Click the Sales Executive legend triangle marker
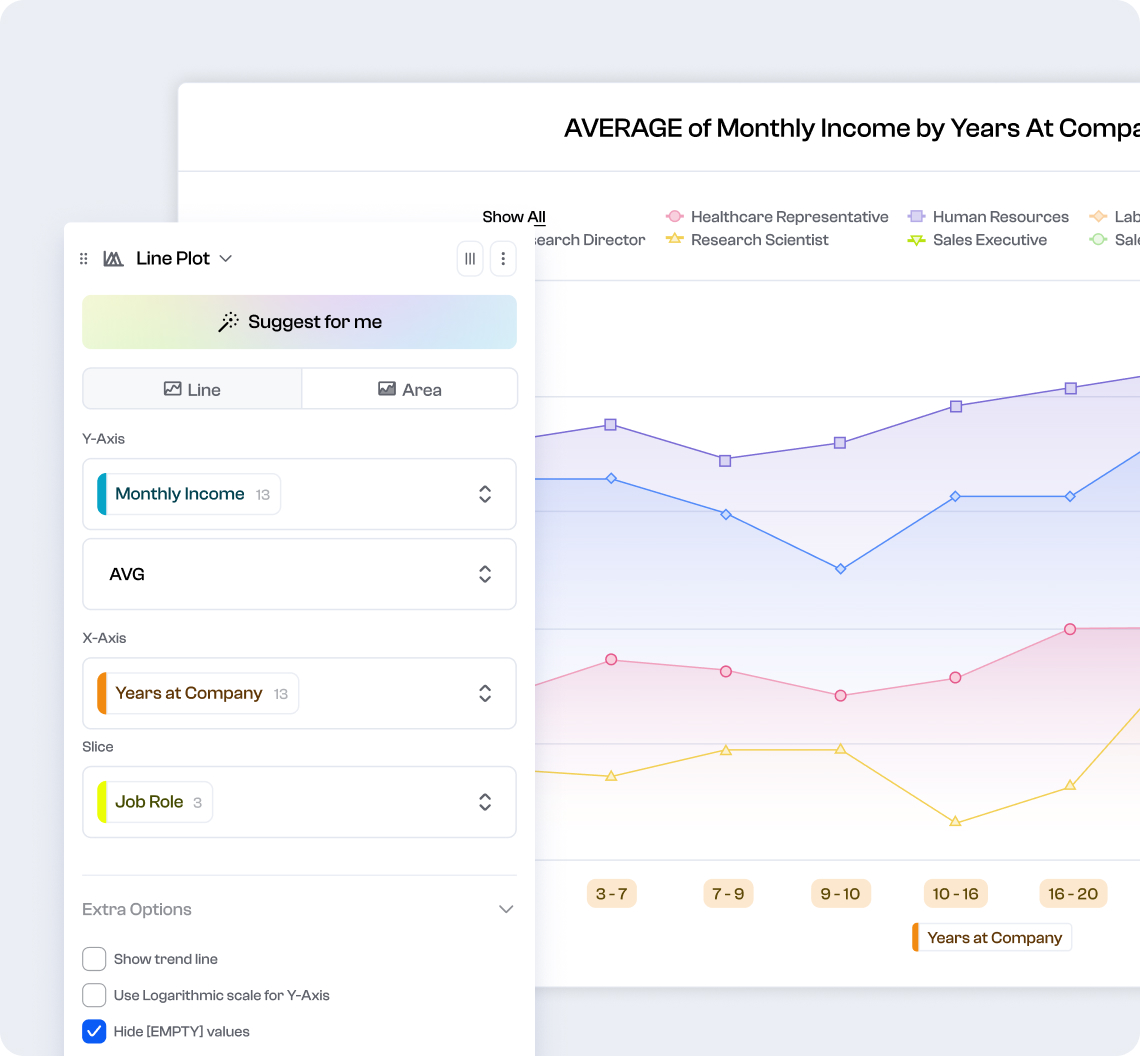This screenshot has width=1140, height=1056. click(x=917, y=240)
